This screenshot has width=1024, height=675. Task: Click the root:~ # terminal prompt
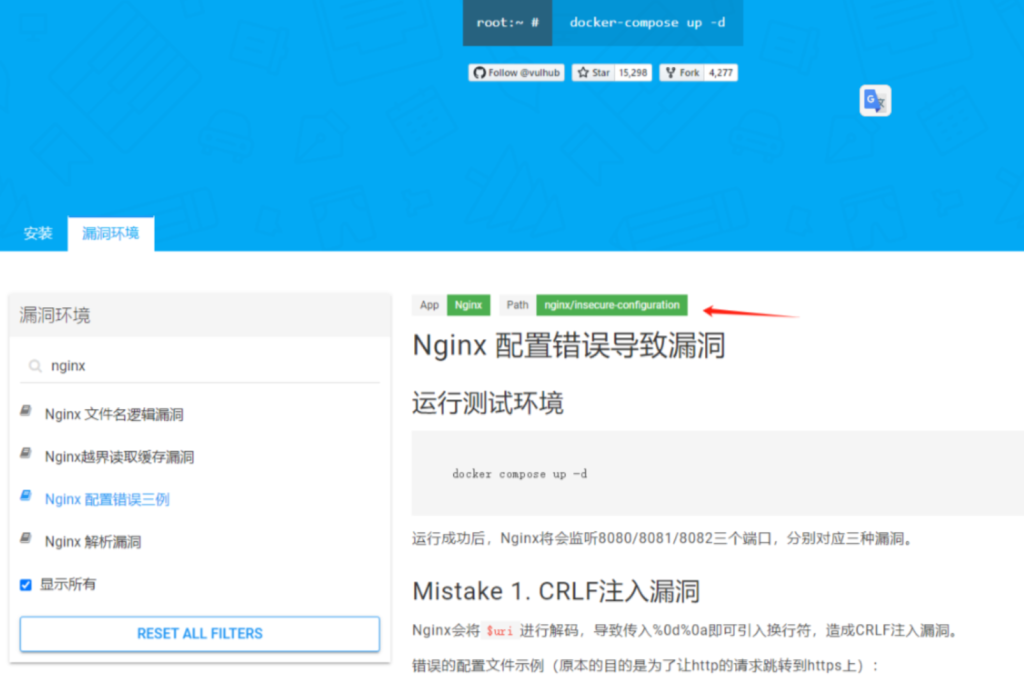coord(507,23)
